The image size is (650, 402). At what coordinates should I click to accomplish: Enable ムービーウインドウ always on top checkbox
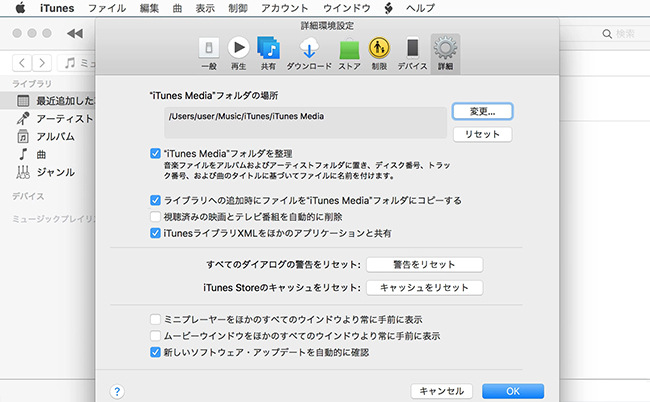[155, 335]
